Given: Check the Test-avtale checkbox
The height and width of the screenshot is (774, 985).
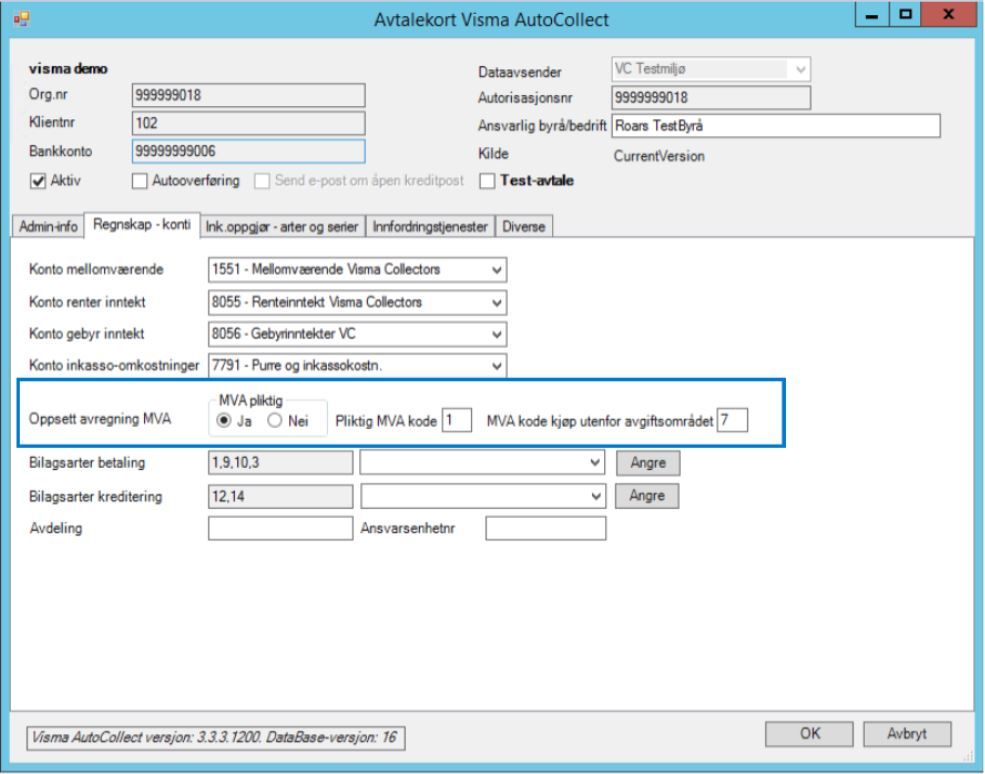Looking at the screenshot, I should point(487,181).
